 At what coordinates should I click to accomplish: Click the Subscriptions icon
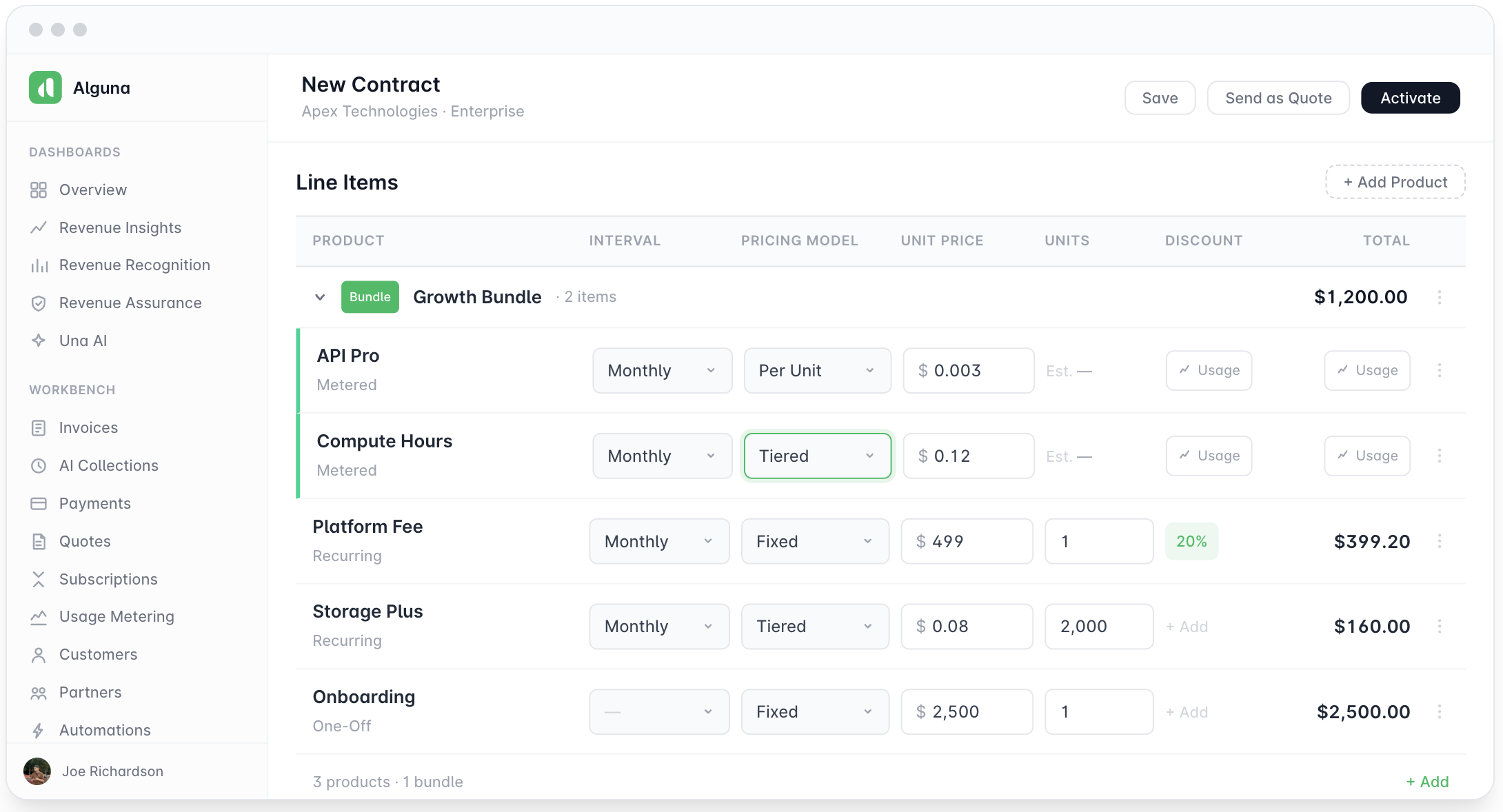[x=39, y=580]
